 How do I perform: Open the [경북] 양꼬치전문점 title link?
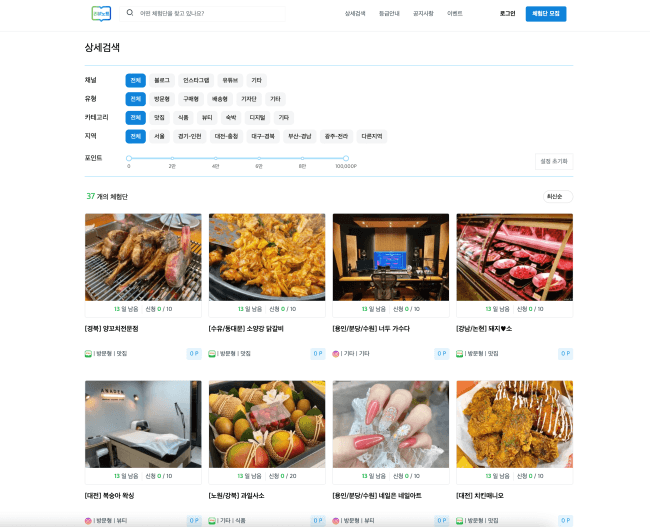click(112, 329)
